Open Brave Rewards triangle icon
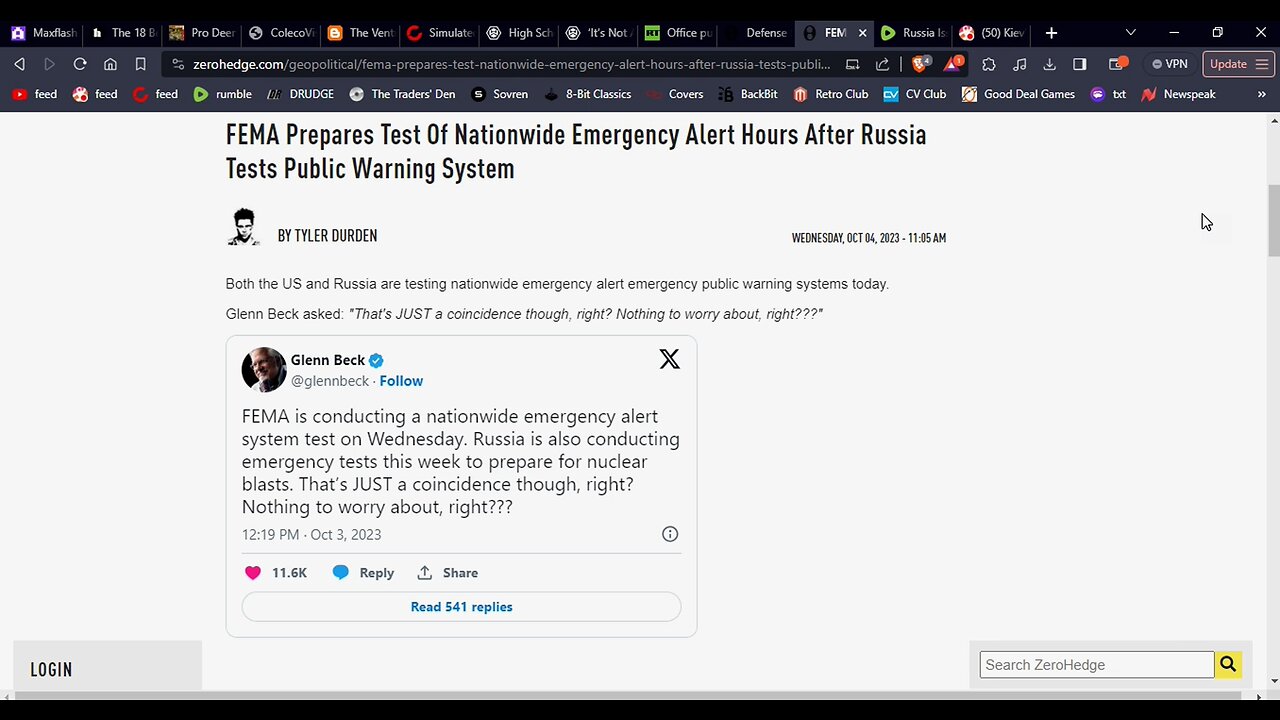 pyautogui.click(x=953, y=64)
